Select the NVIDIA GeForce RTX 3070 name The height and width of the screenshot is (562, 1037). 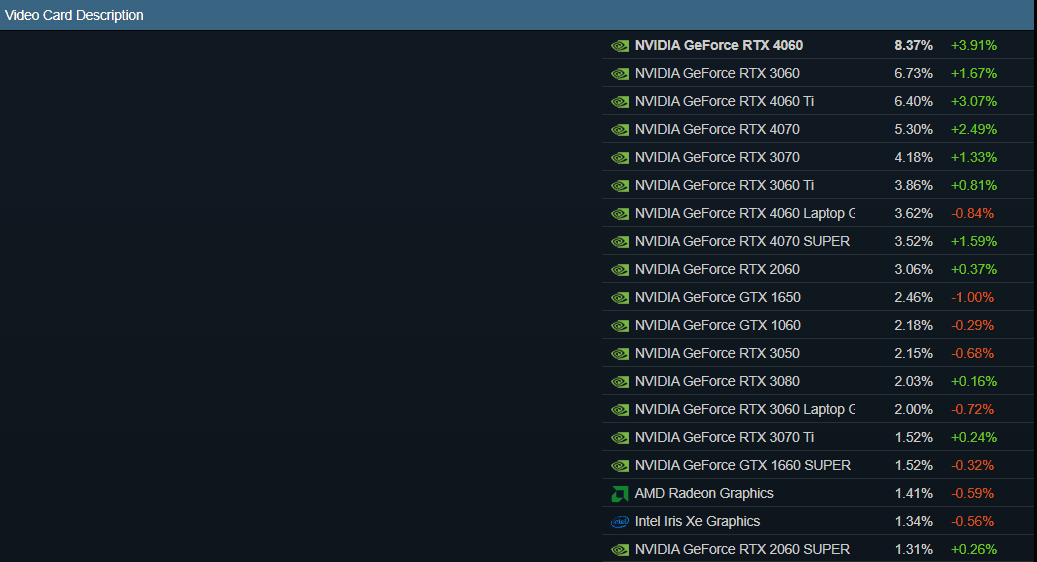pyautogui.click(x=717, y=157)
